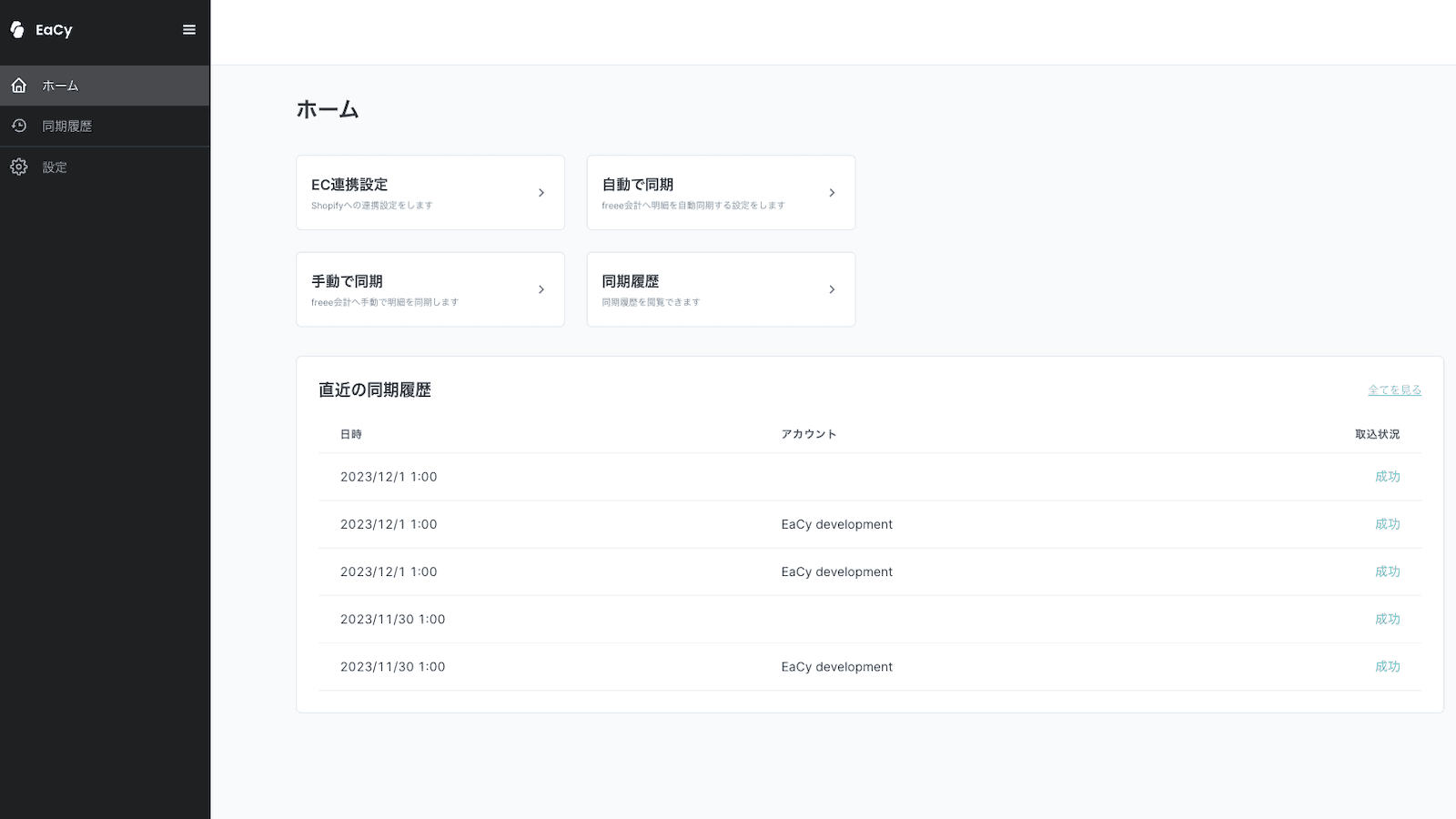This screenshot has width=1456, height=819.
Task: Click 成功 status in last history row
Action: tap(1387, 667)
